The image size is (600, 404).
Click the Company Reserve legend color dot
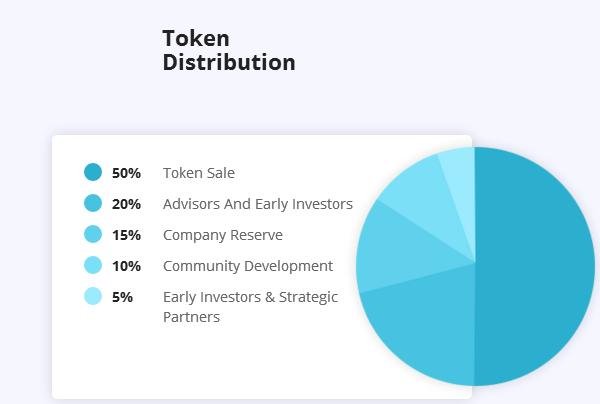(93, 234)
